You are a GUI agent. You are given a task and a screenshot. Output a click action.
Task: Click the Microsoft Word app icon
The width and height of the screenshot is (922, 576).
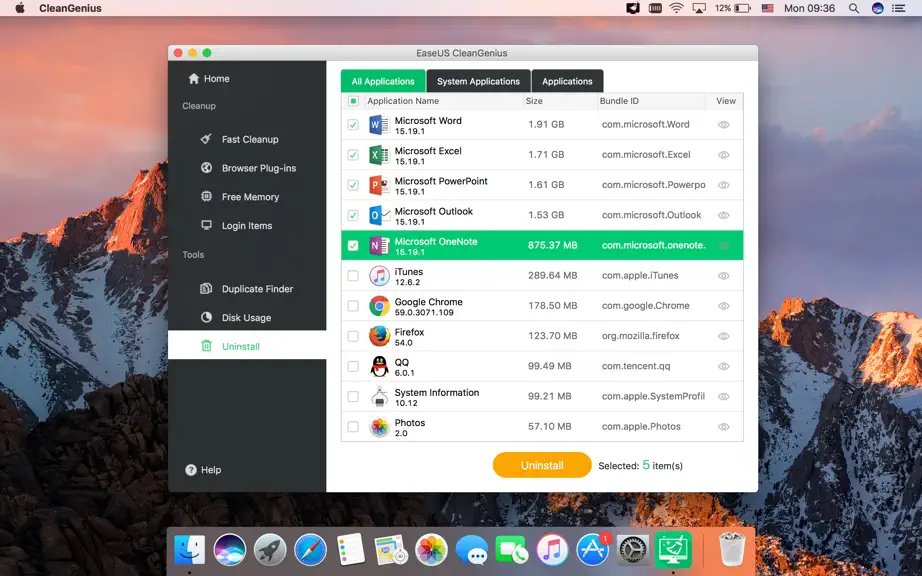coord(379,125)
